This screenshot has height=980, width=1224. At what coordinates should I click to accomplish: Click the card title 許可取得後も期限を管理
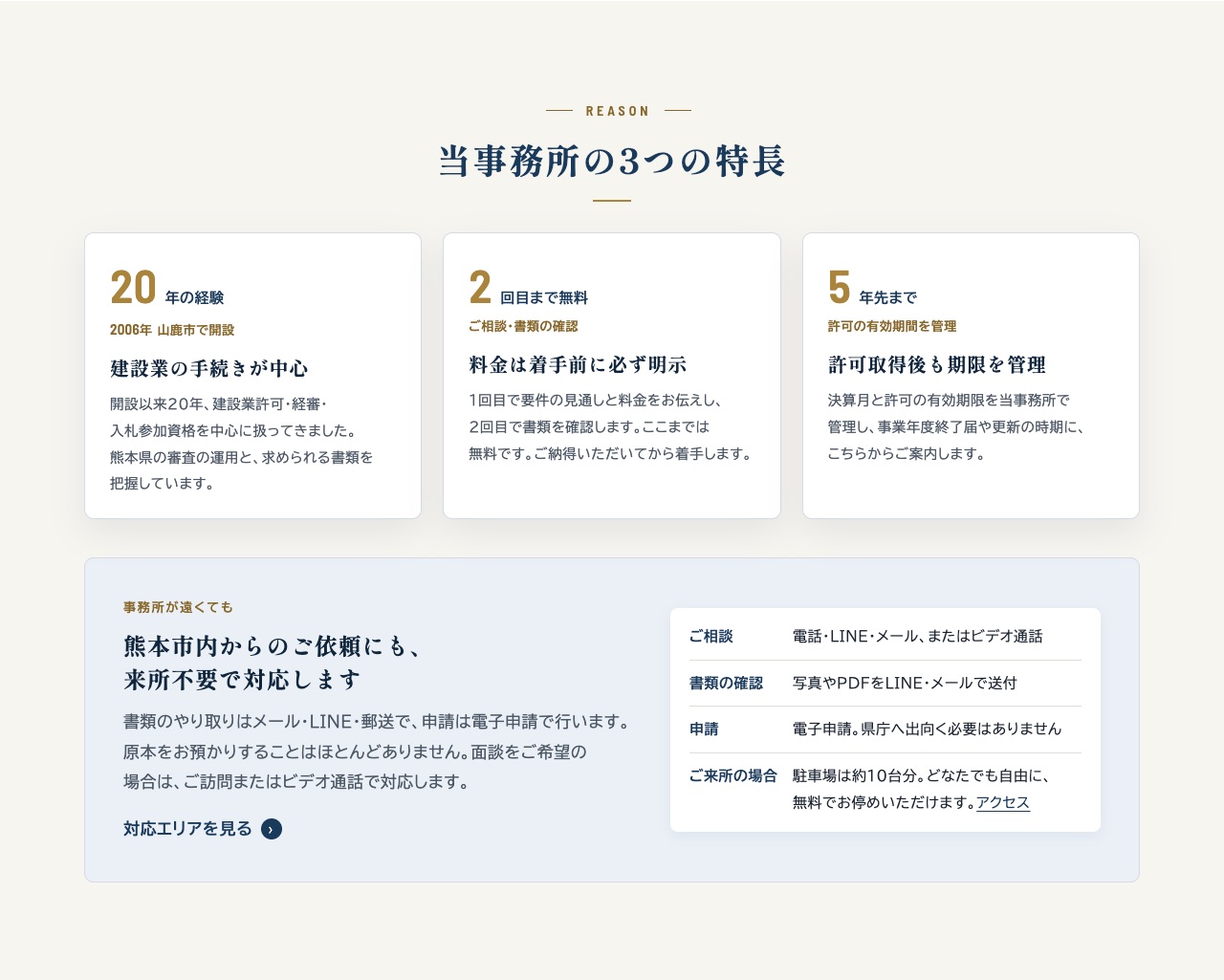[937, 364]
